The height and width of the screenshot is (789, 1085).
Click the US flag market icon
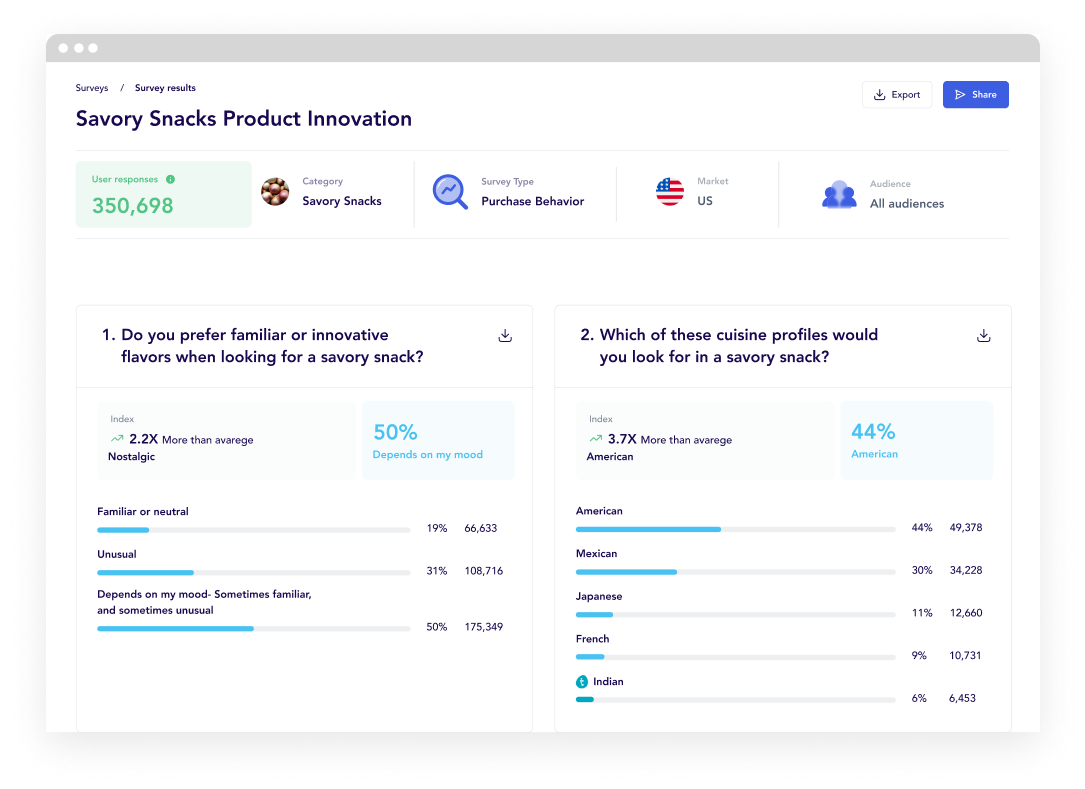point(669,192)
